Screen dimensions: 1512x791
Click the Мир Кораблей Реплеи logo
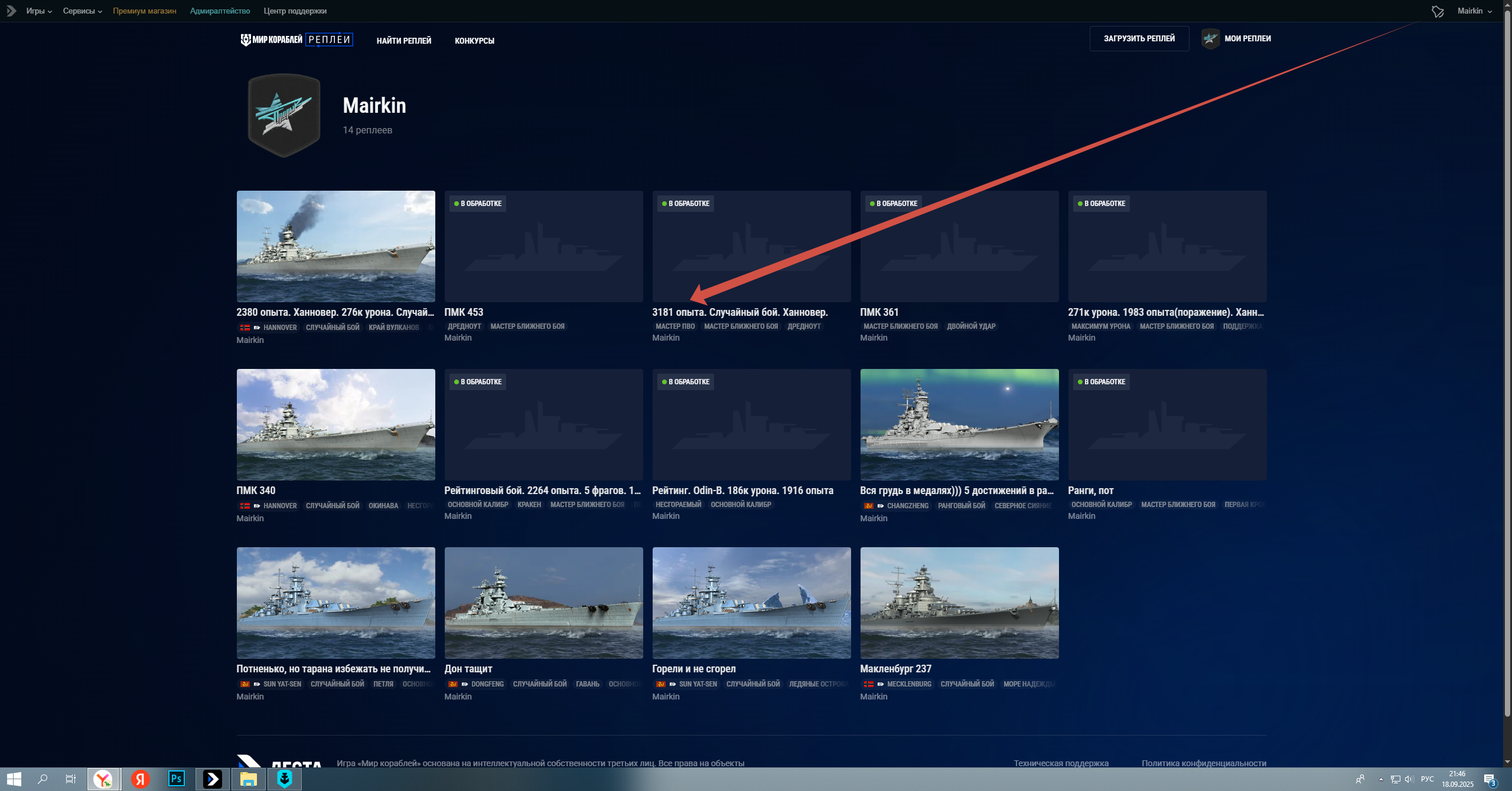pos(296,40)
